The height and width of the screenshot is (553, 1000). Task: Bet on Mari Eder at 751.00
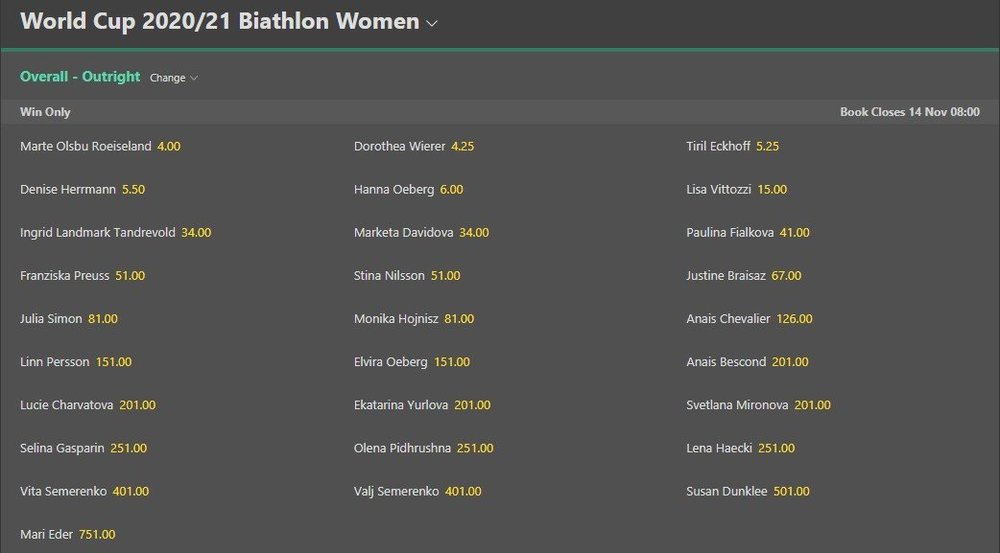point(98,535)
